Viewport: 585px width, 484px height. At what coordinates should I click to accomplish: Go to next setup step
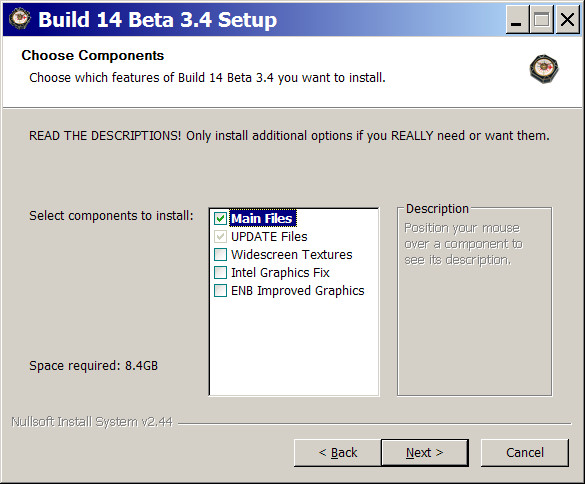click(425, 453)
